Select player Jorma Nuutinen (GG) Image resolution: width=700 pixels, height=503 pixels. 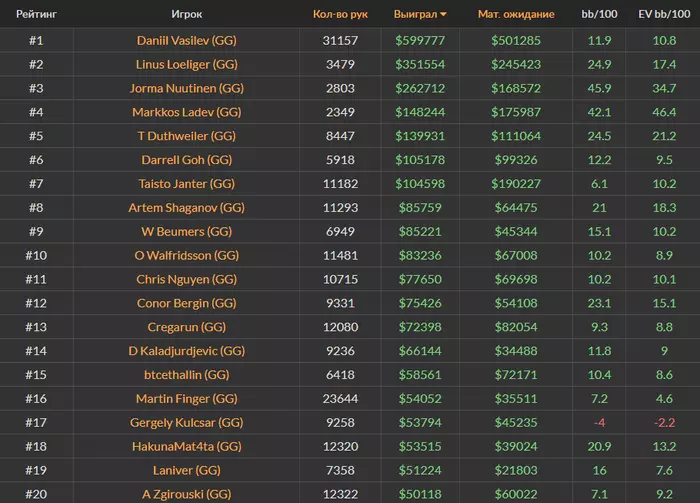click(x=187, y=88)
